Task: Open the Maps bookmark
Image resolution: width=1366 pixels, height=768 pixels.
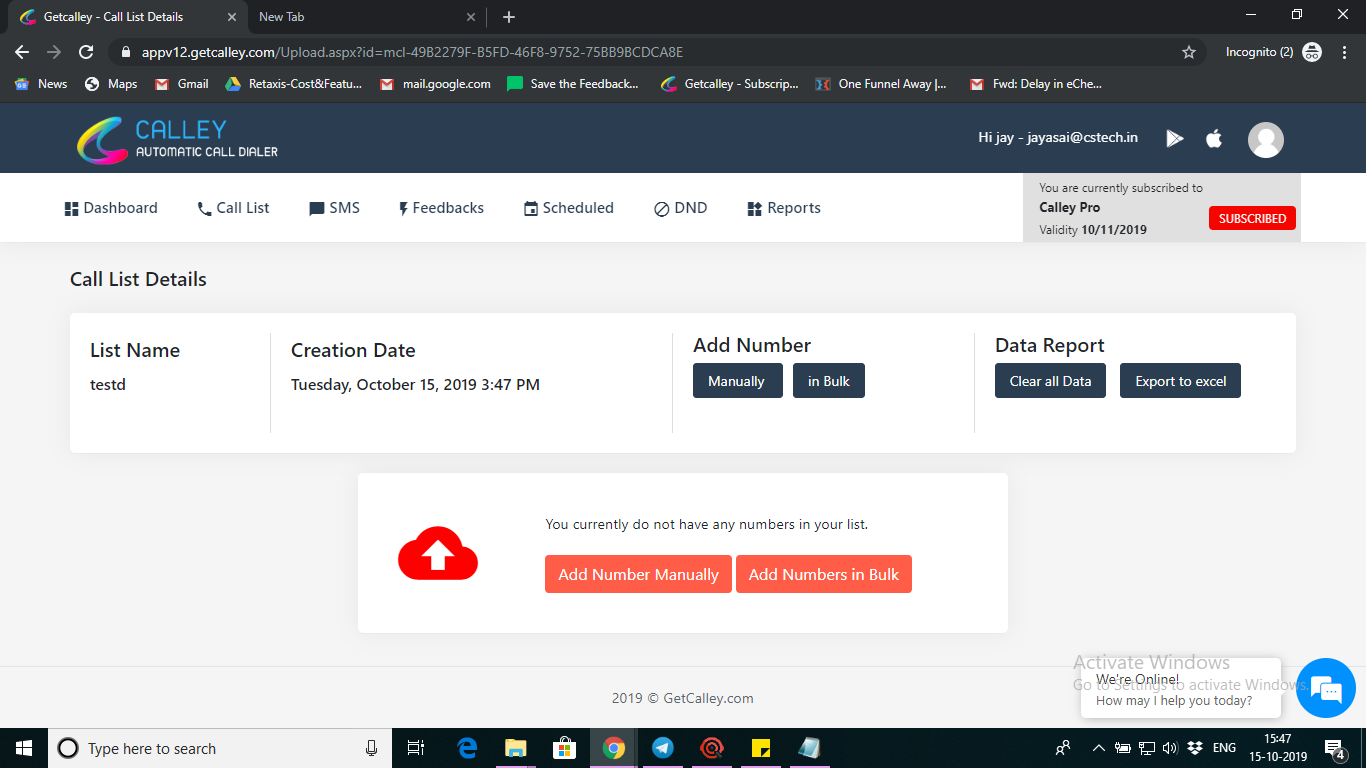Action: pyautogui.click(x=111, y=84)
